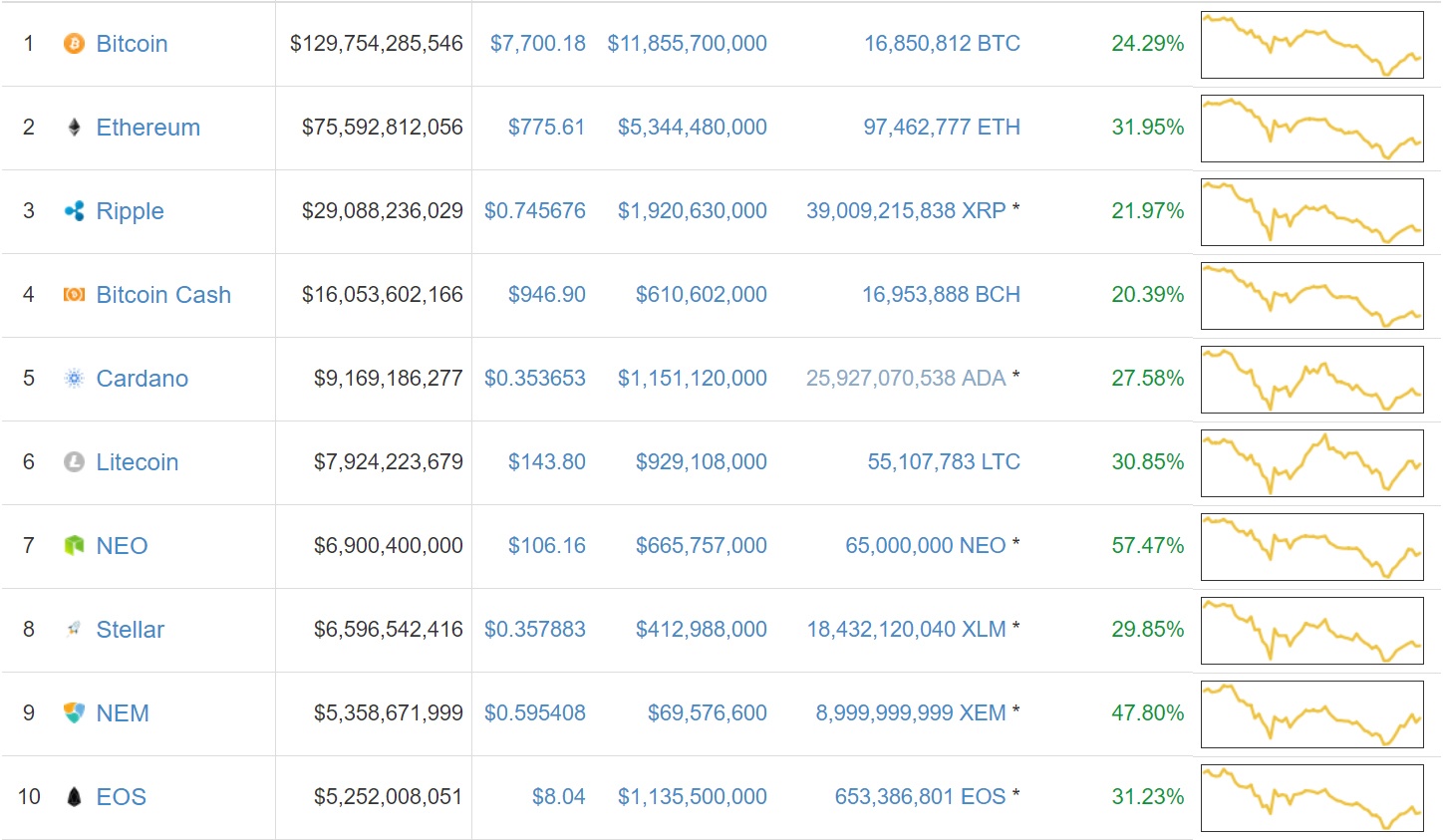This screenshot has height=840, width=1446.
Task: Open Cardano price graph thumbnail
Action: [1311, 380]
